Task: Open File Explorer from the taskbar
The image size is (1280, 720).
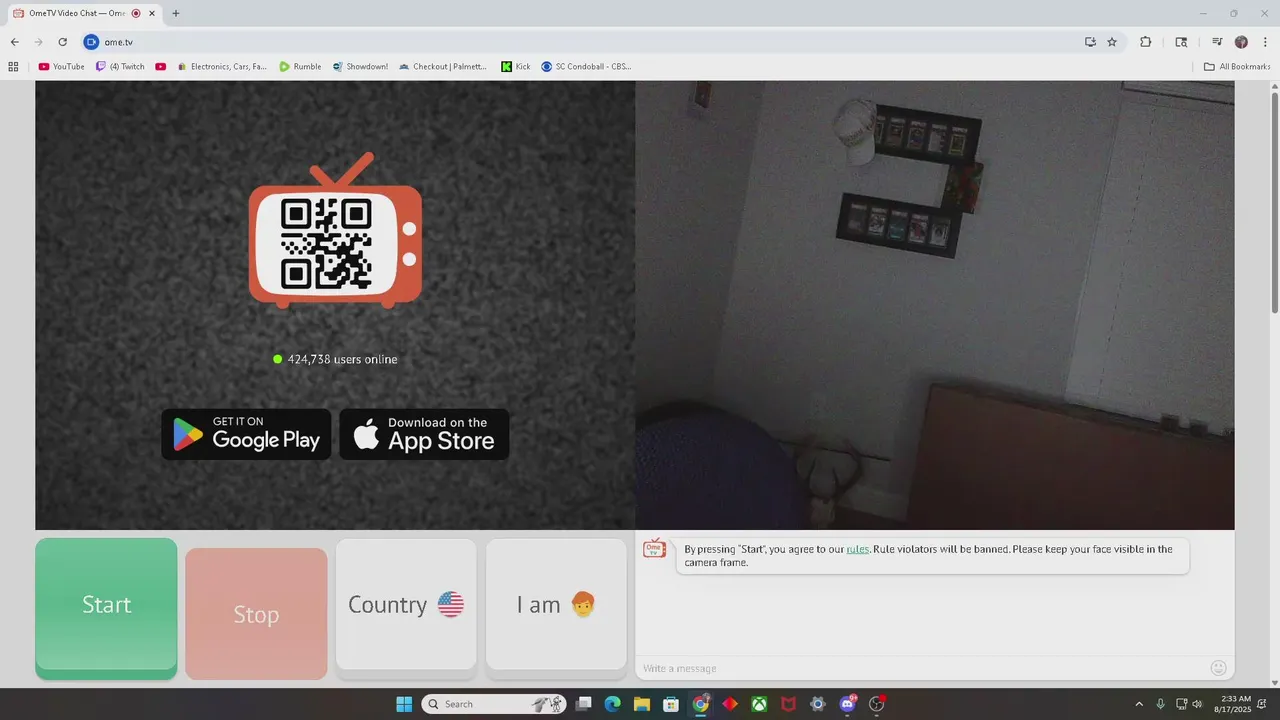Action: [x=642, y=704]
